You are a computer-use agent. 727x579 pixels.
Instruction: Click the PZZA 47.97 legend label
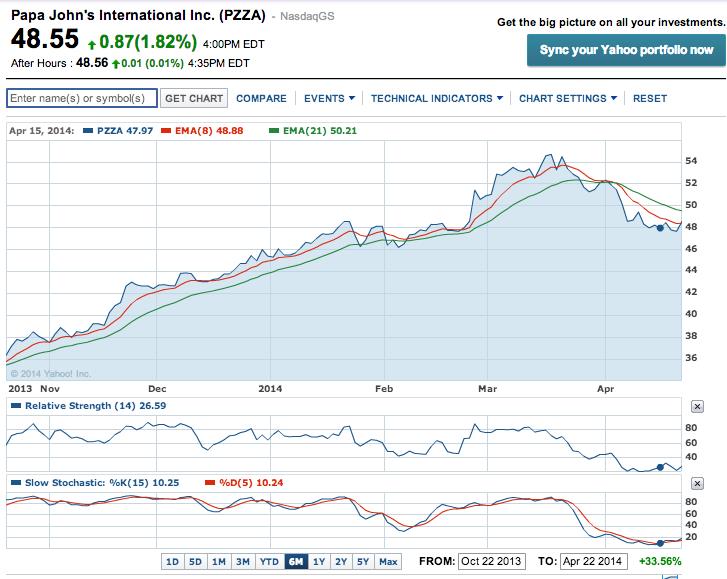point(125,131)
